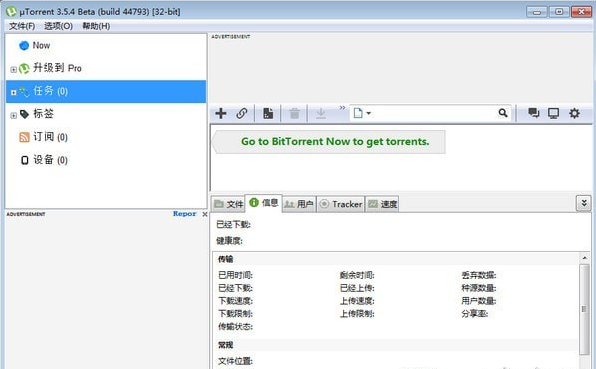Select 设备 (0) in the sidebar

pos(50,160)
